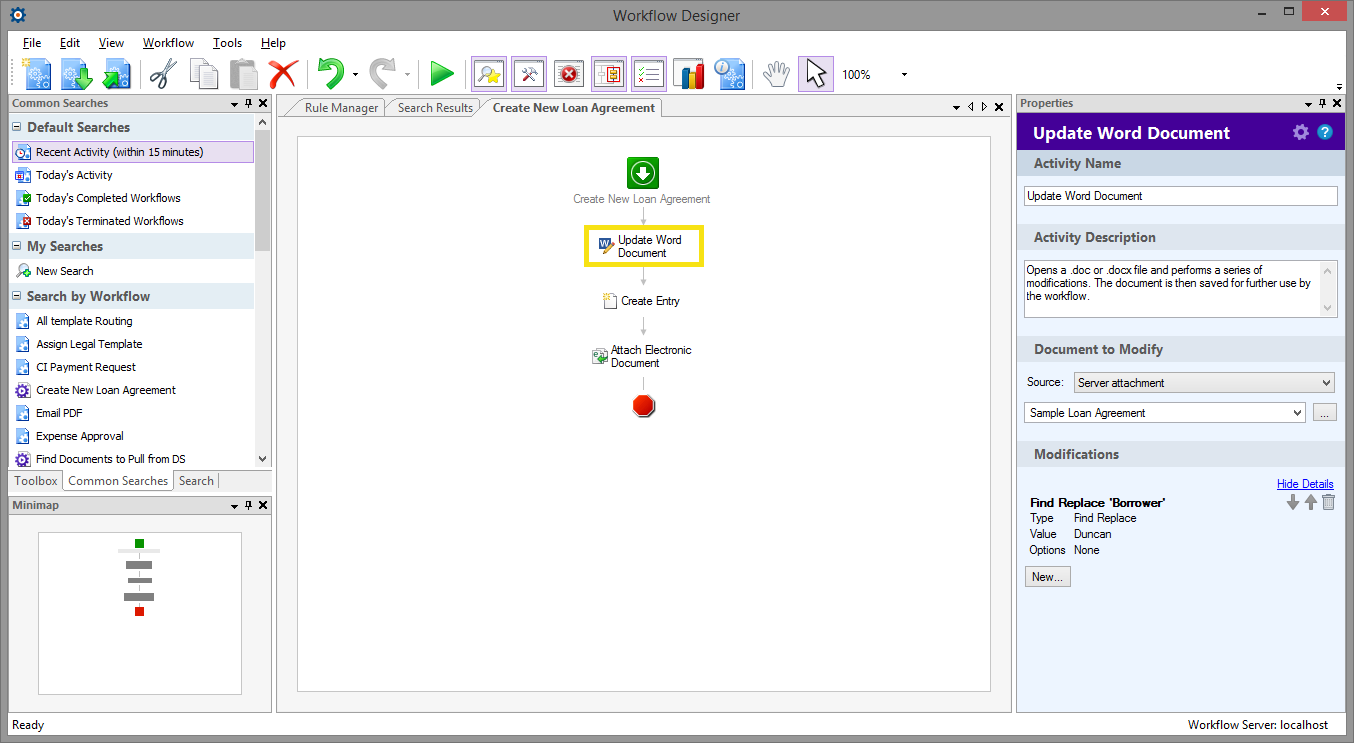1354x743 pixels.
Task: Select the Create Entry activity
Action: (x=642, y=301)
